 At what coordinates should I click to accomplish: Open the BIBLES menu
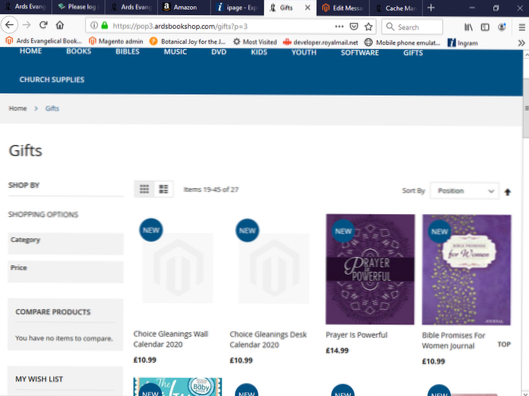pyautogui.click(x=127, y=52)
